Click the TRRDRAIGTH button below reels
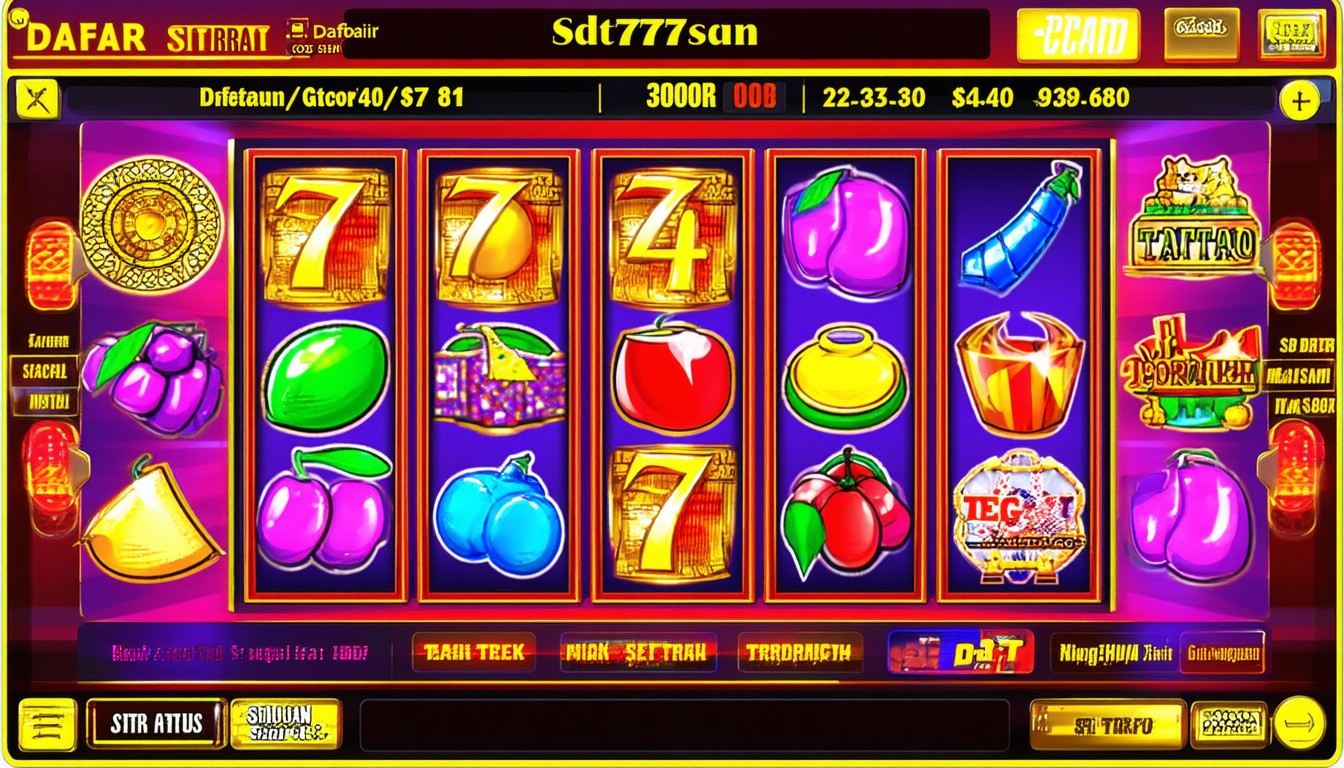The height and width of the screenshot is (768, 1344). (800, 652)
